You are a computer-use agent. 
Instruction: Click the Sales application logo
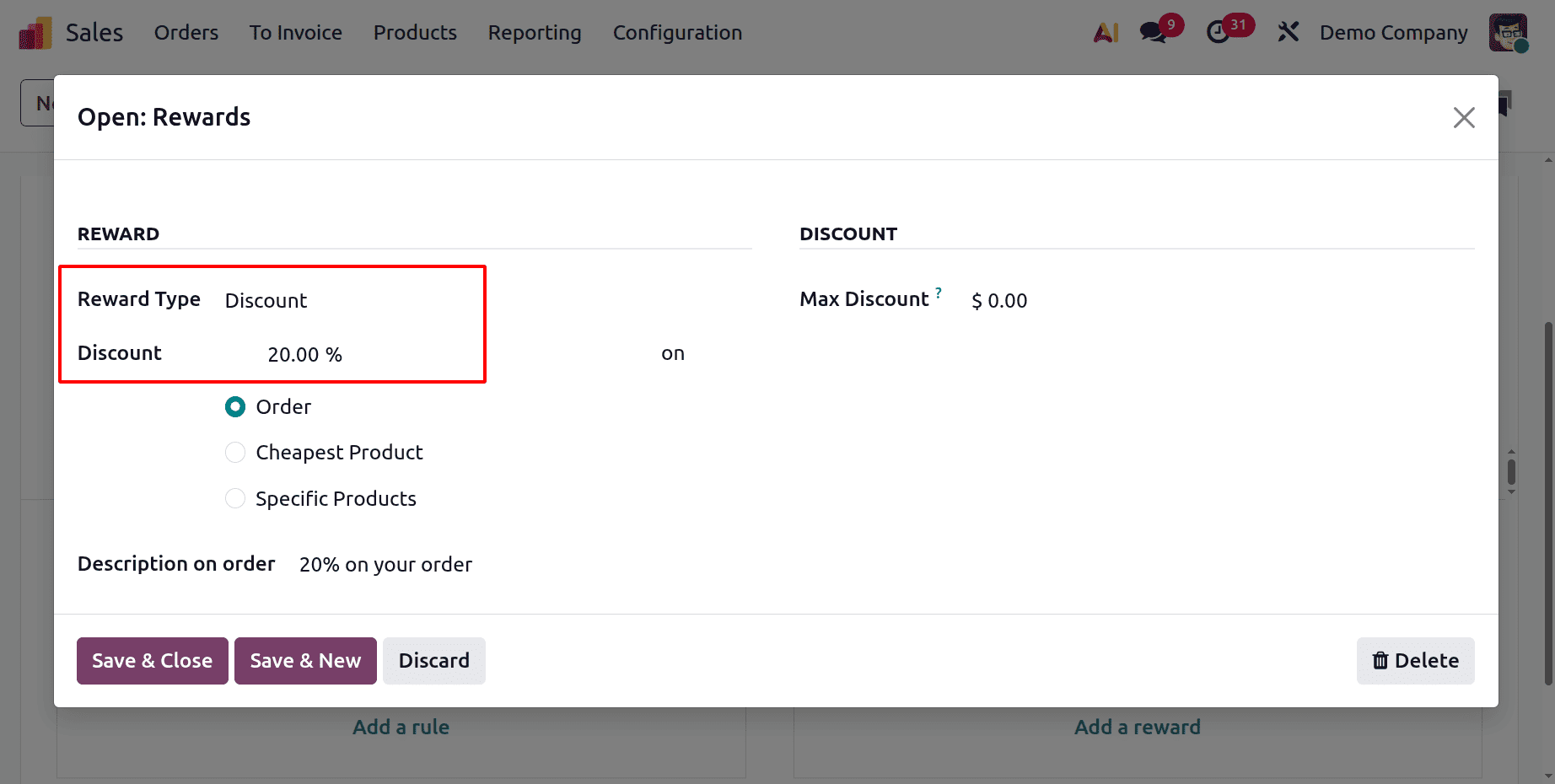35,30
